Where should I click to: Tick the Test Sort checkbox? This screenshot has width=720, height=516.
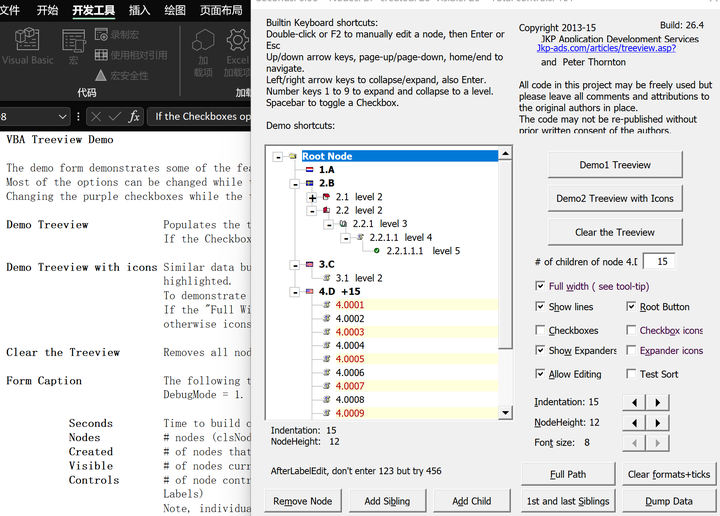tap(631, 374)
